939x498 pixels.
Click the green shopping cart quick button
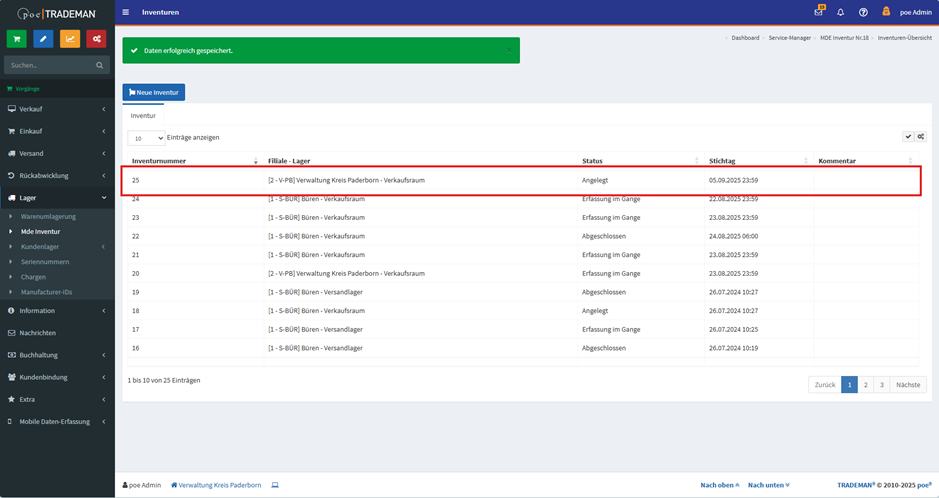point(17,39)
